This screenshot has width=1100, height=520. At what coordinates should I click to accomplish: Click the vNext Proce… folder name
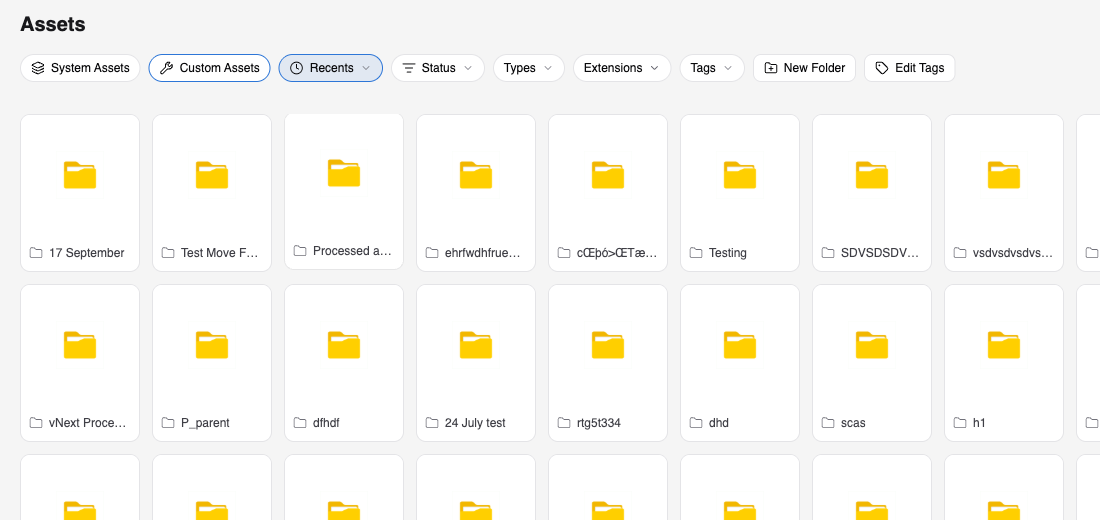[88, 422]
